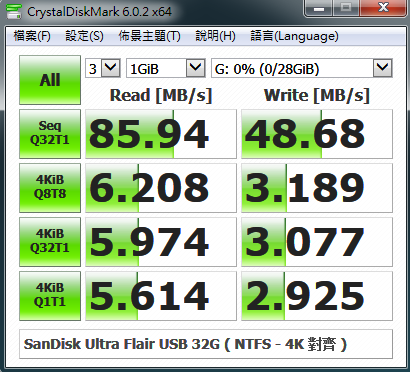Open the 檔案(F) menu

click(x=32, y=36)
